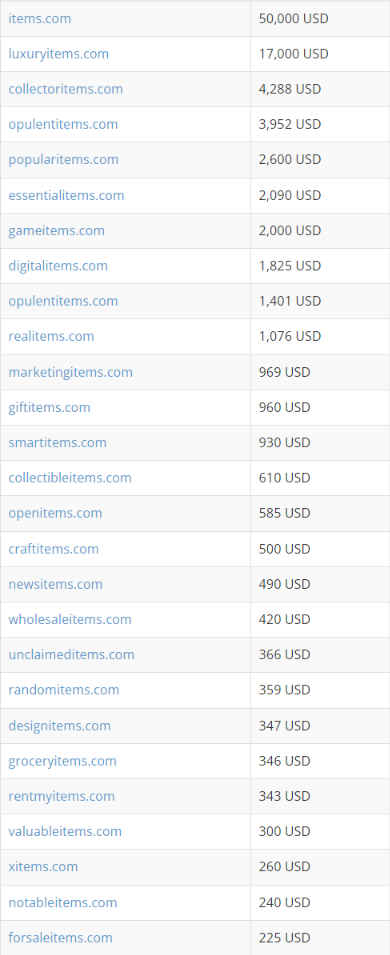Click gameitems.com domain
390x955 pixels.
pos(56,230)
